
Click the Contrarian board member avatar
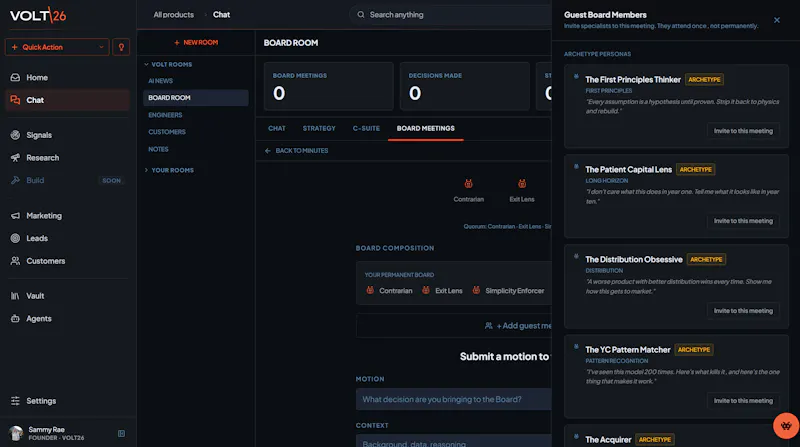point(468,184)
